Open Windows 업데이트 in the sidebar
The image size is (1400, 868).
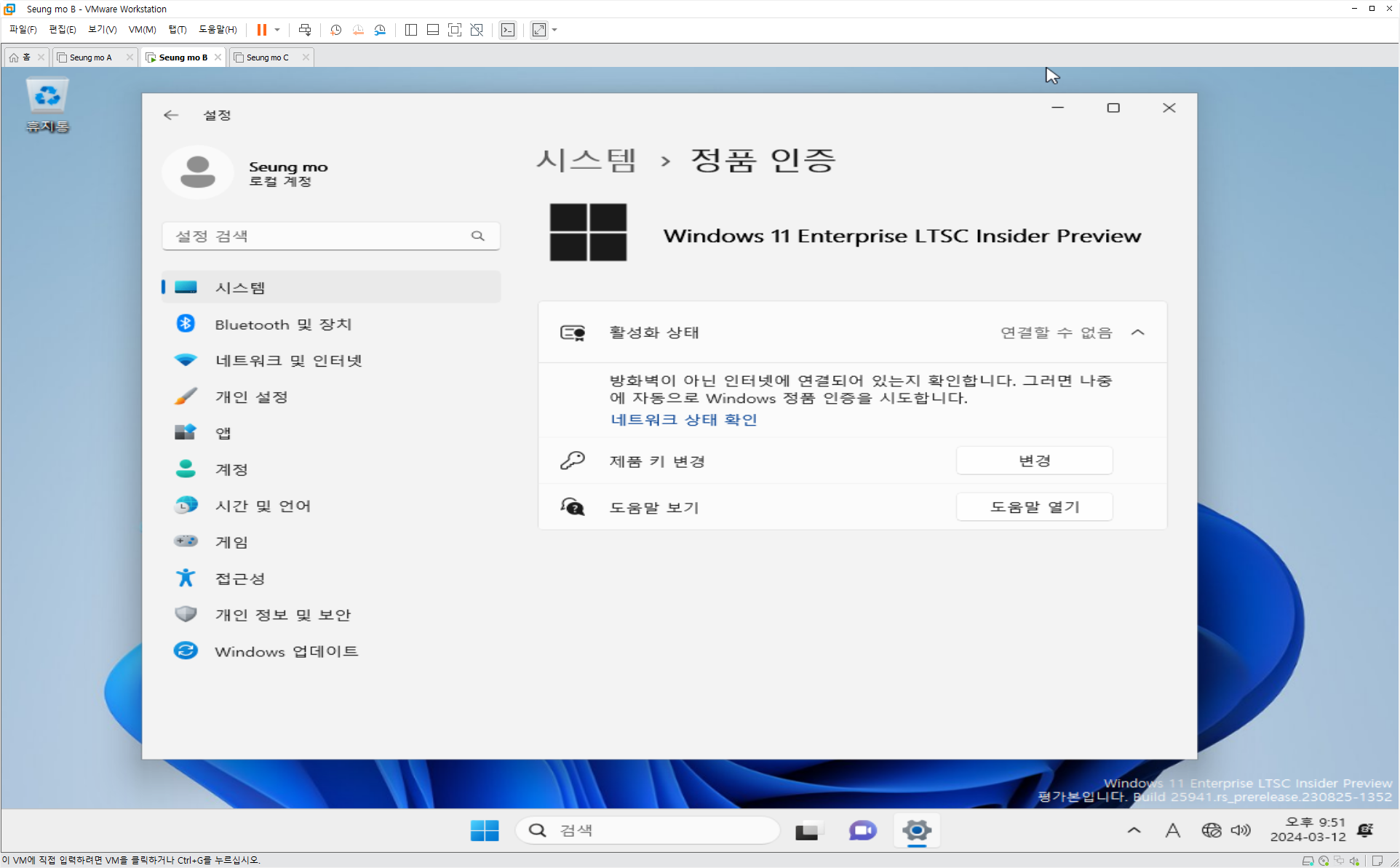point(286,651)
